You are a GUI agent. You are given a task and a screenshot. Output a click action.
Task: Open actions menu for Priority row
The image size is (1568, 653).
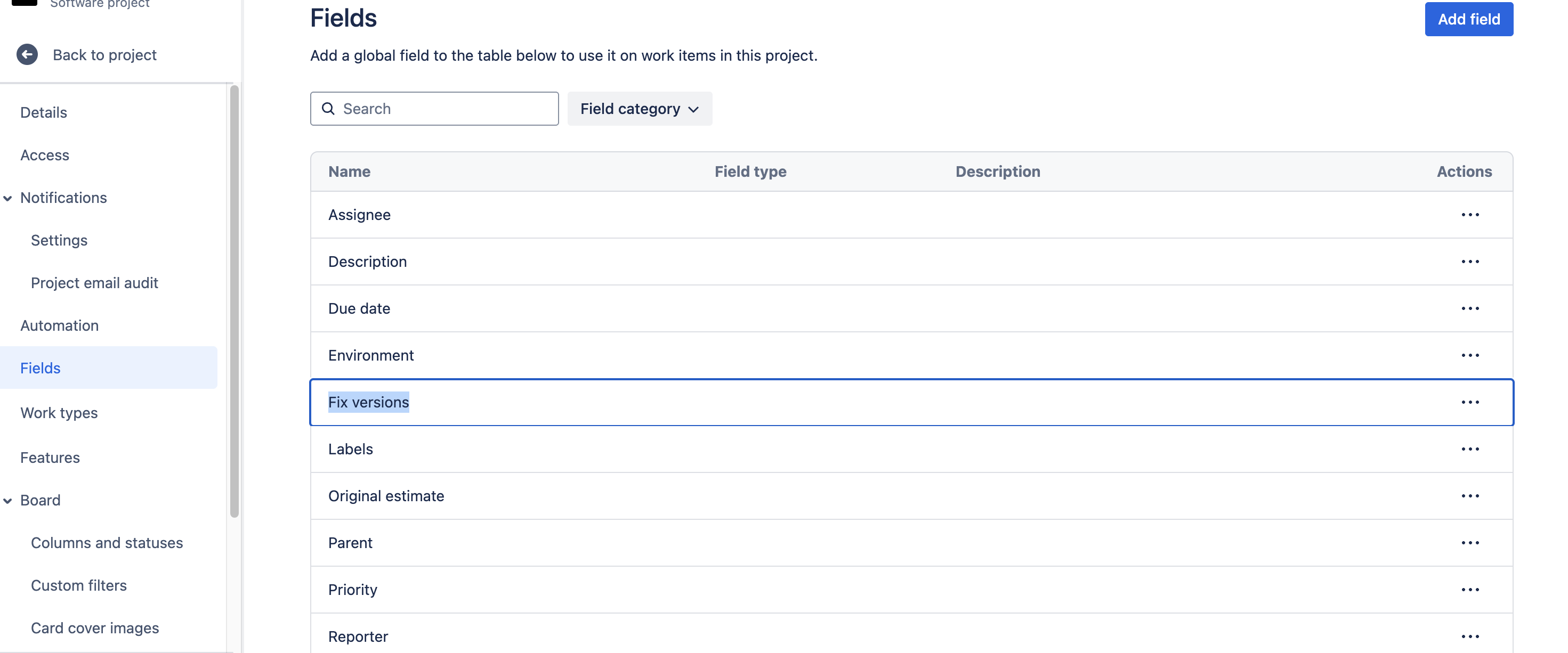1469,590
